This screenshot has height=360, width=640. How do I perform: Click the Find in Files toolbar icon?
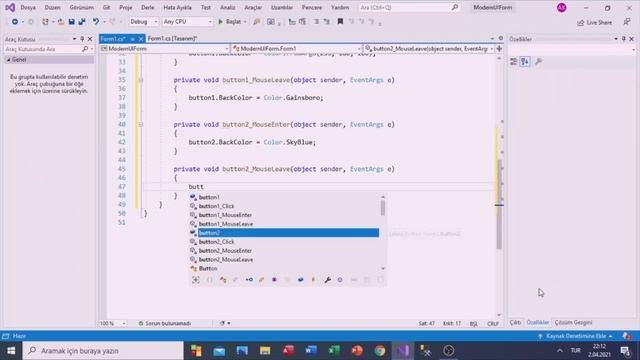tap(256, 22)
